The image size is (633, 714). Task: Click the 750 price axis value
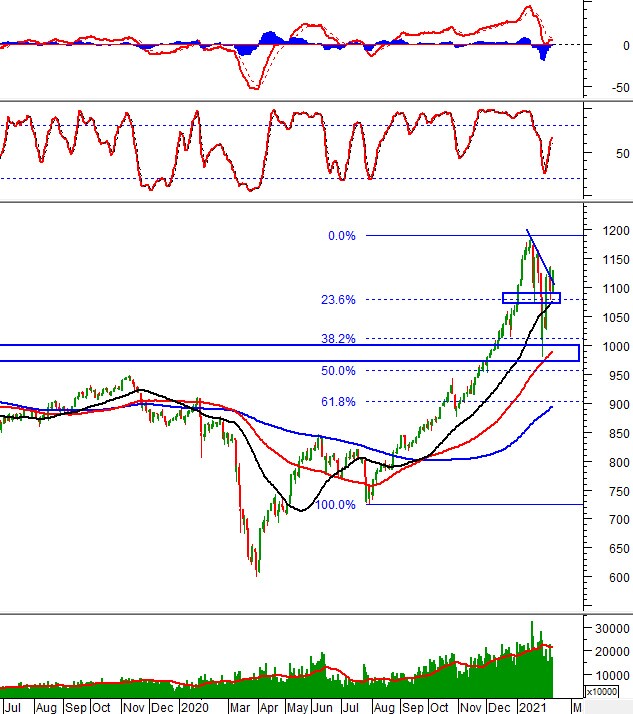[619, 491]
